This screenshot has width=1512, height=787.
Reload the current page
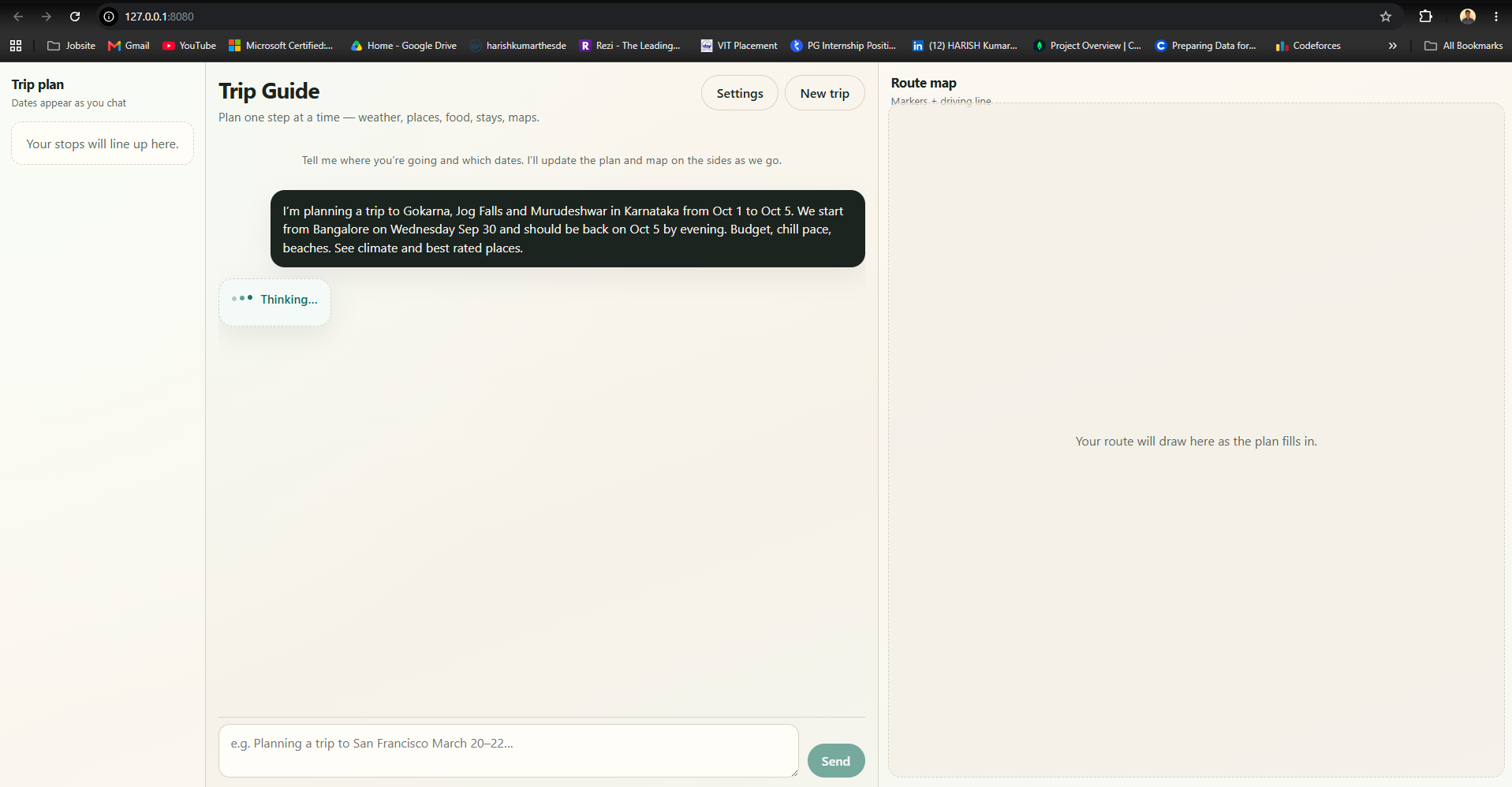[75, 17]
